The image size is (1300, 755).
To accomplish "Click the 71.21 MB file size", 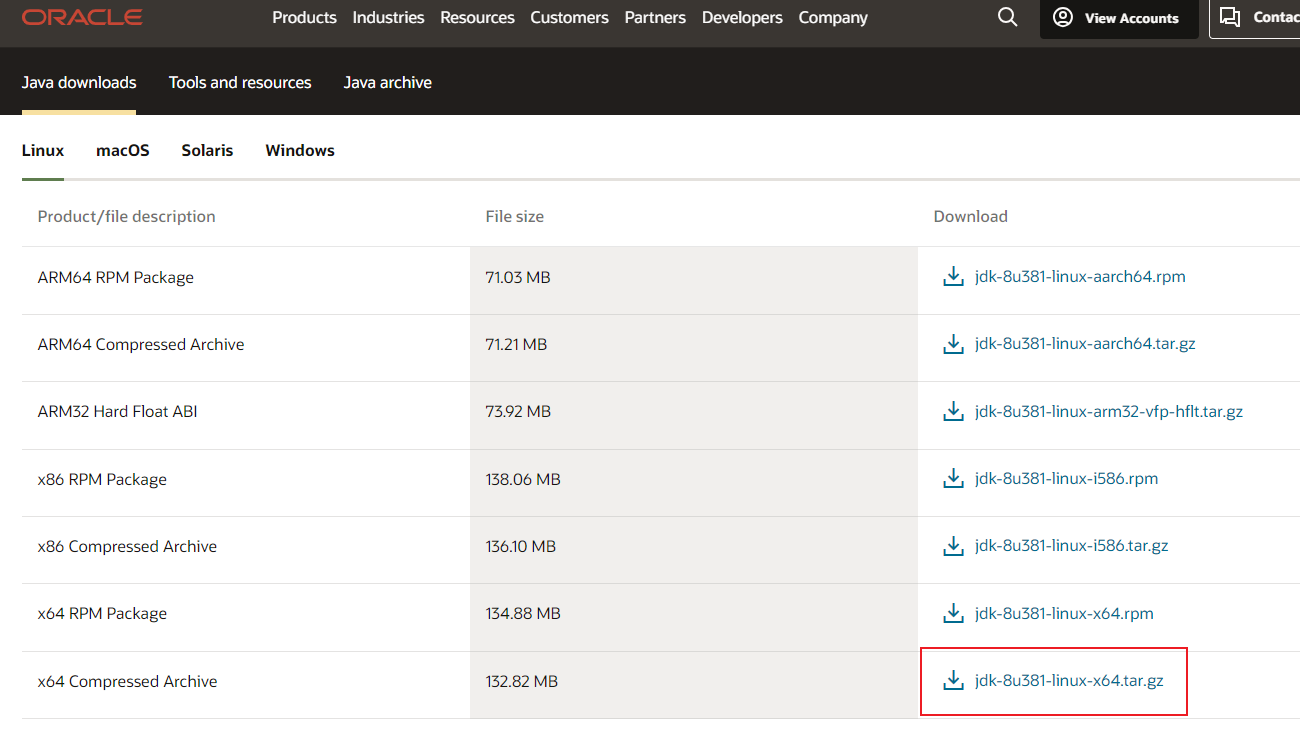I will click(517, 344).
